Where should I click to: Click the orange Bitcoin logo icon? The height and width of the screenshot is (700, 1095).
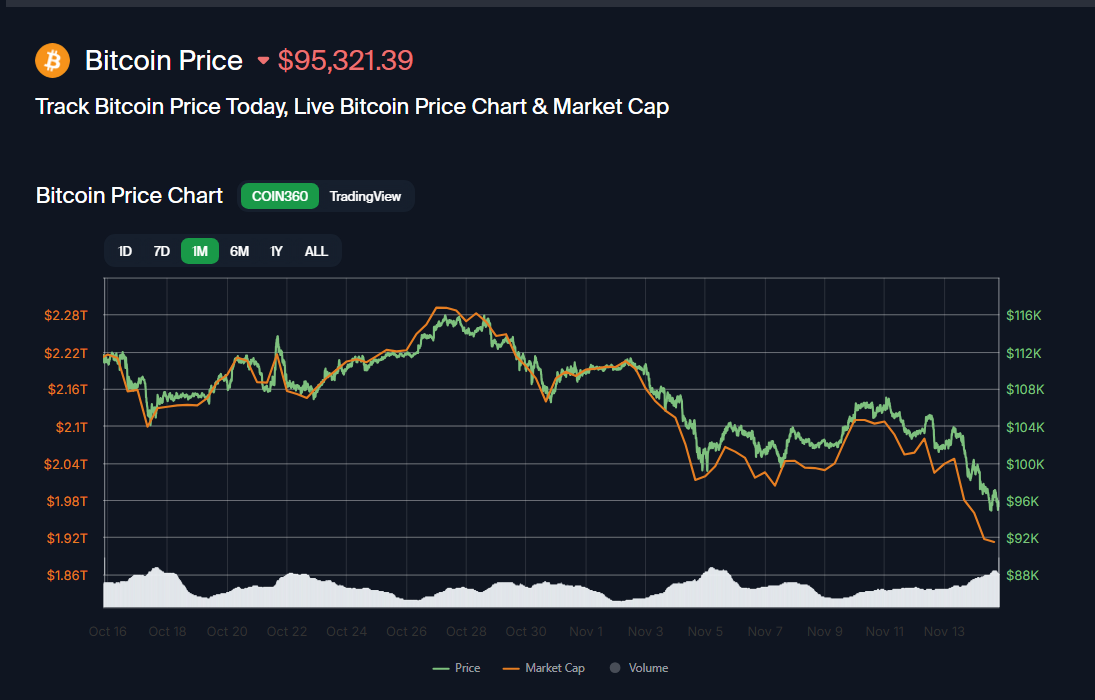(x=52, y=60)
